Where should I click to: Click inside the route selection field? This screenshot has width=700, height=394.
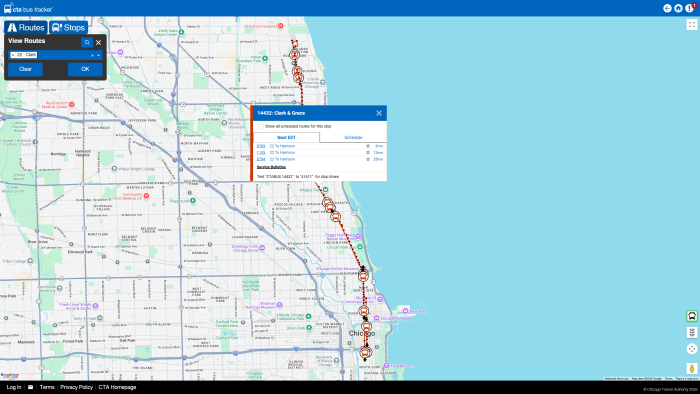tap(56, 55)
